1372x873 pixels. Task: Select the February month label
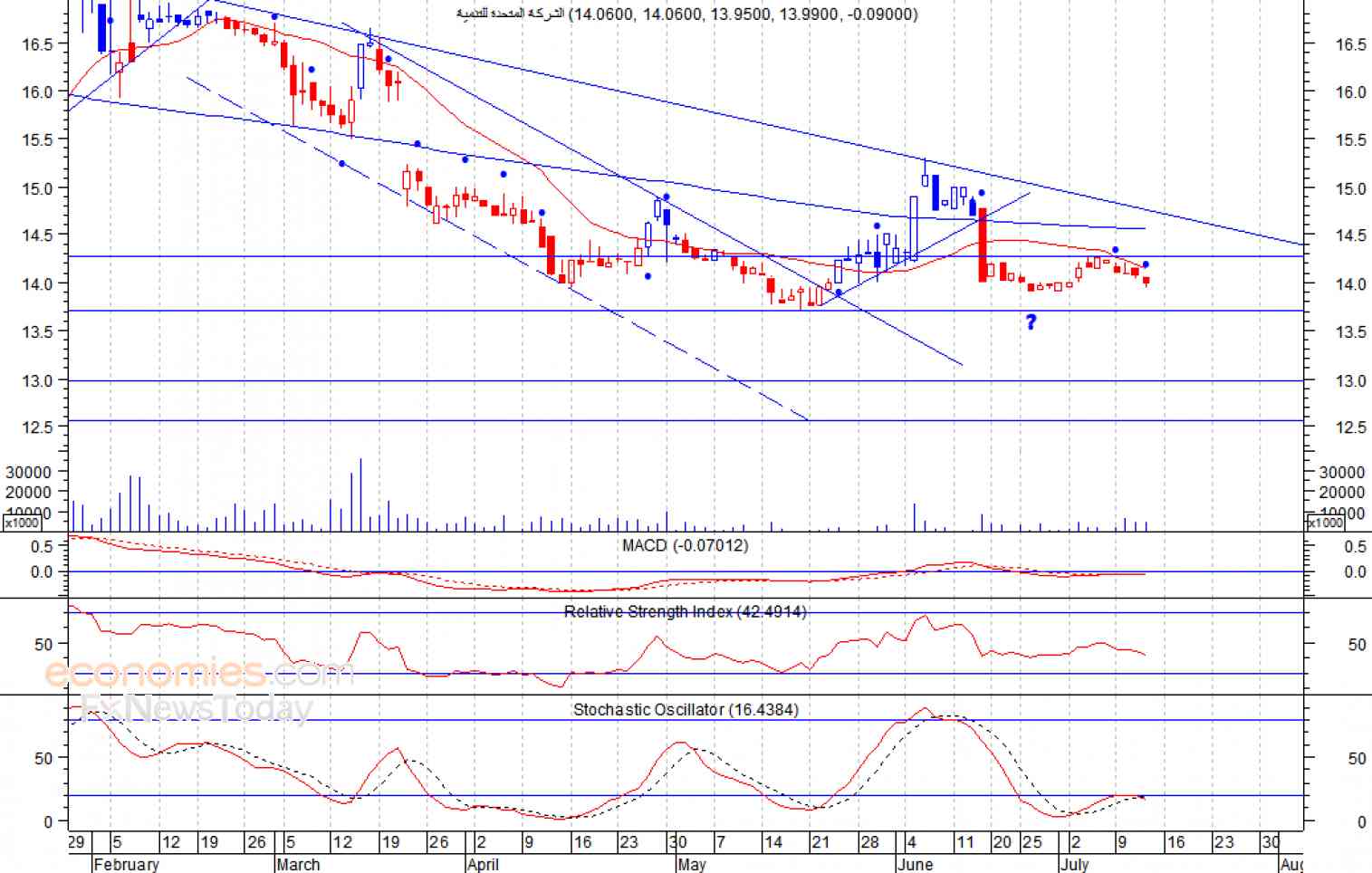(126, 864)
